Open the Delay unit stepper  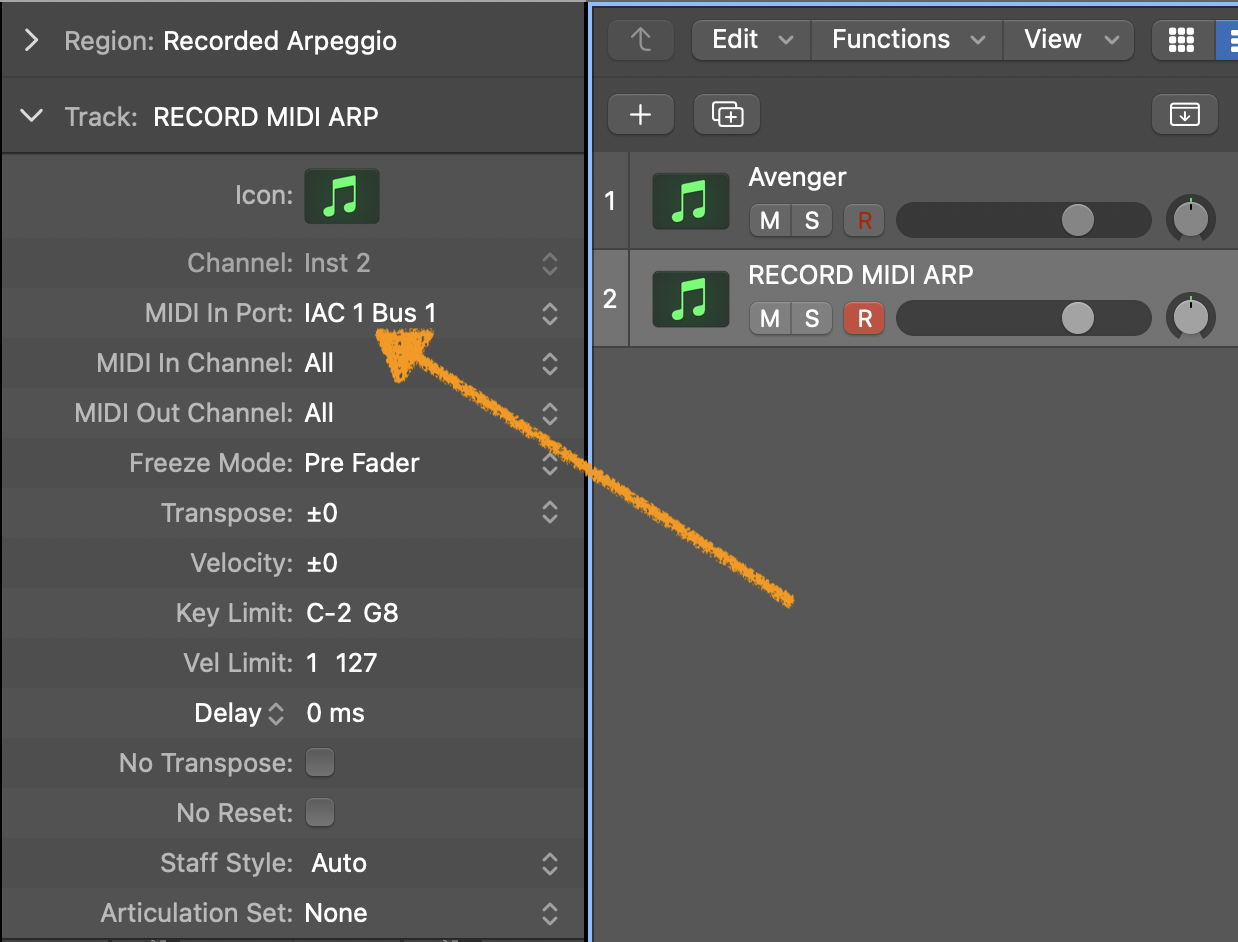click(277, 714)
